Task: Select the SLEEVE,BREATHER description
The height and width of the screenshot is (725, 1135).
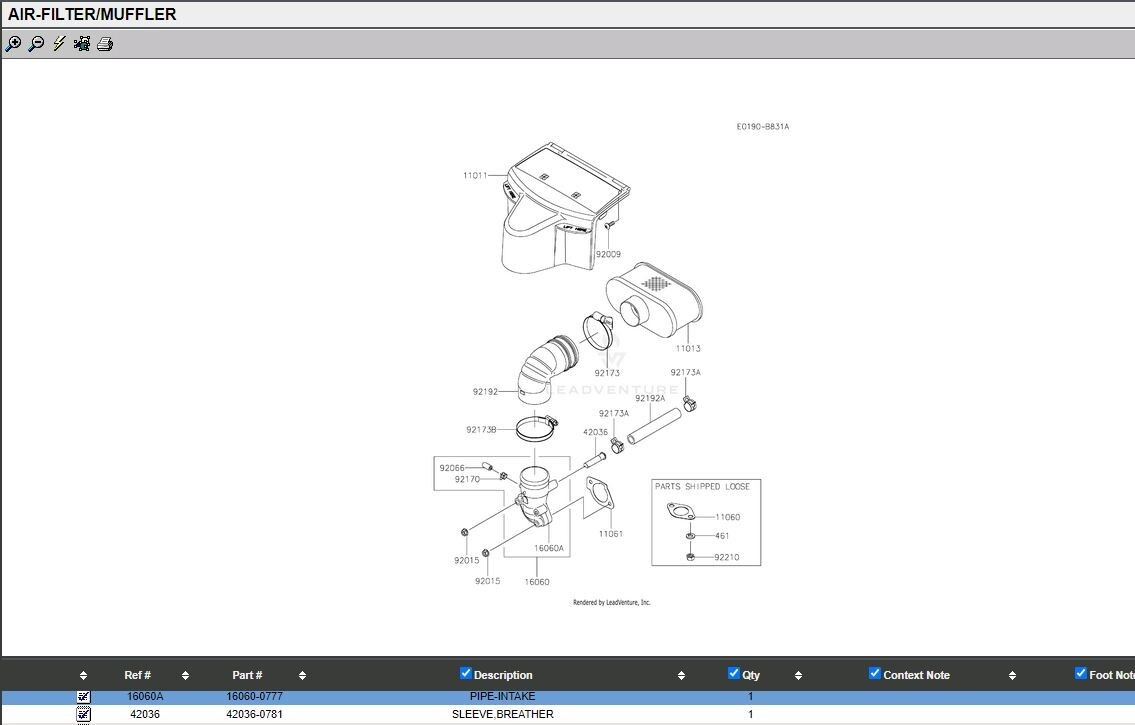Action: click(502, 714)
